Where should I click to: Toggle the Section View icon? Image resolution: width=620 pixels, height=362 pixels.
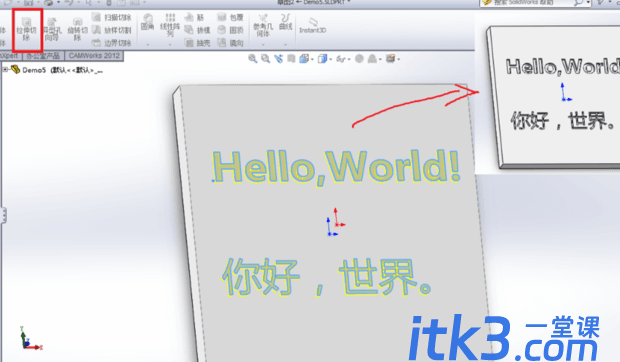coord(291,59)
